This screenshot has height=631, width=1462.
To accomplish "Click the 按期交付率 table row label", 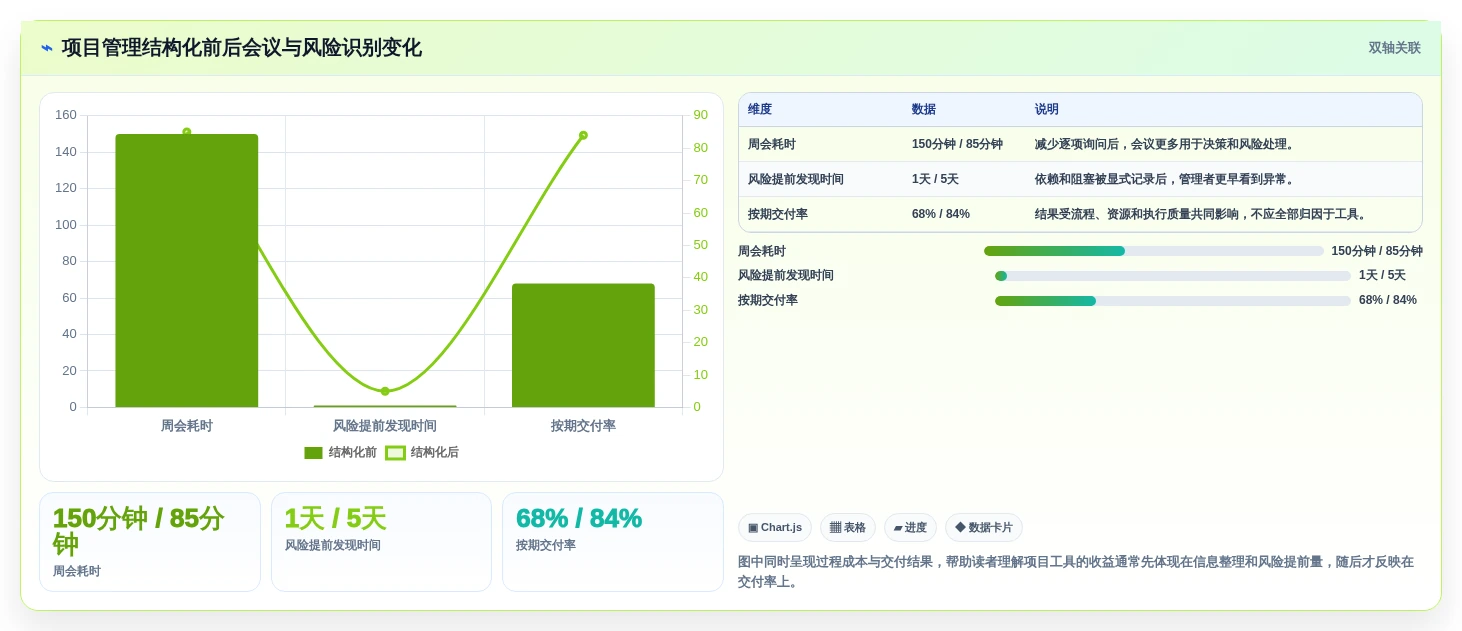I will click(x=778, y=214).
